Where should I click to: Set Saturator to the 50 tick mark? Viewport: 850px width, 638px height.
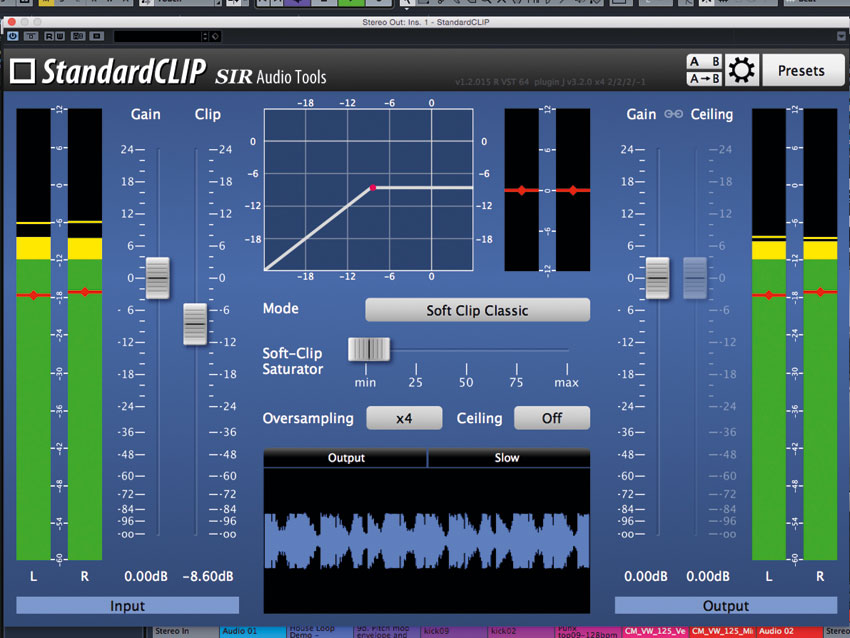coord(466,369)
